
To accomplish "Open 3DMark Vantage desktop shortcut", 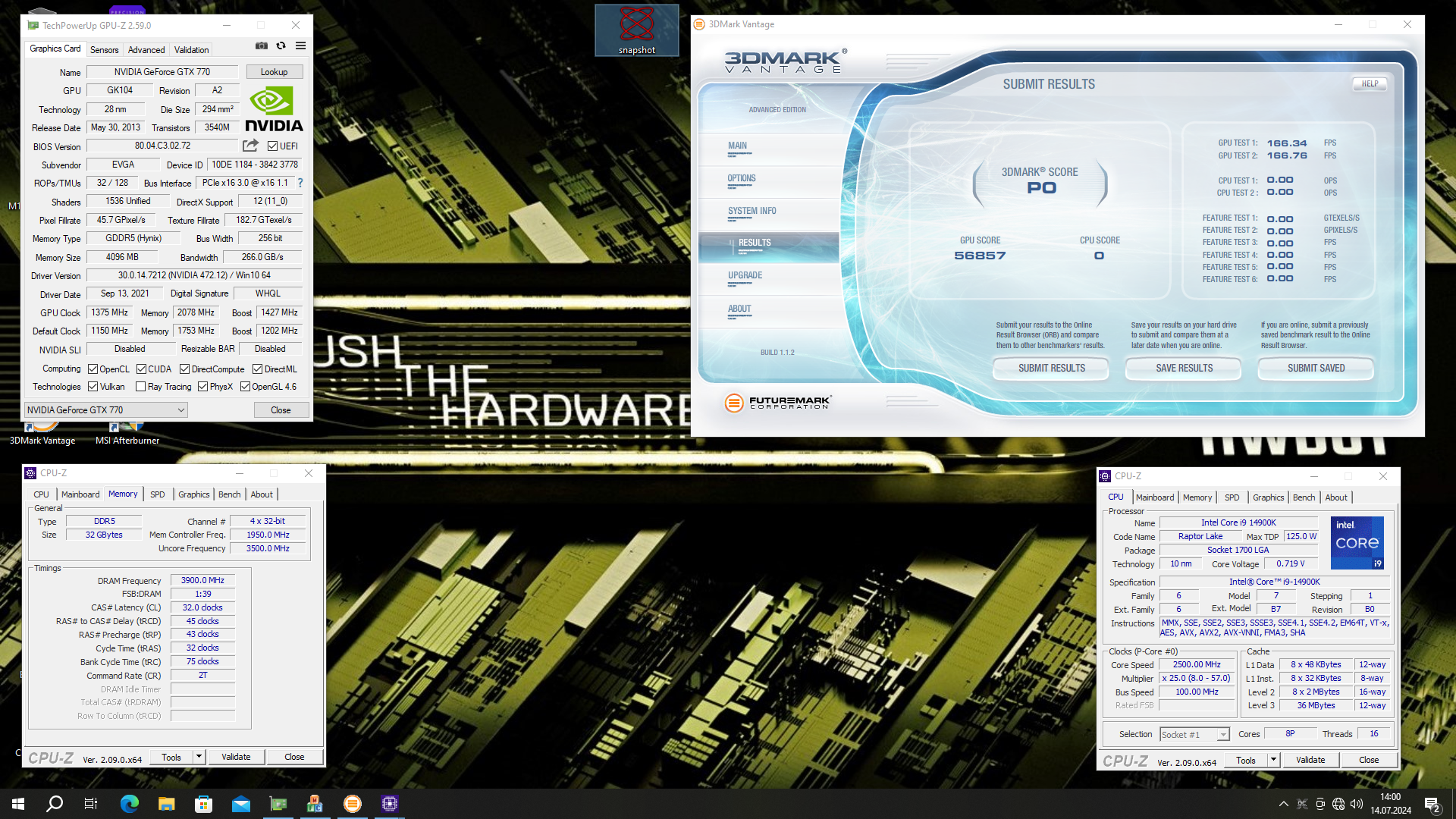I will 42,434.
